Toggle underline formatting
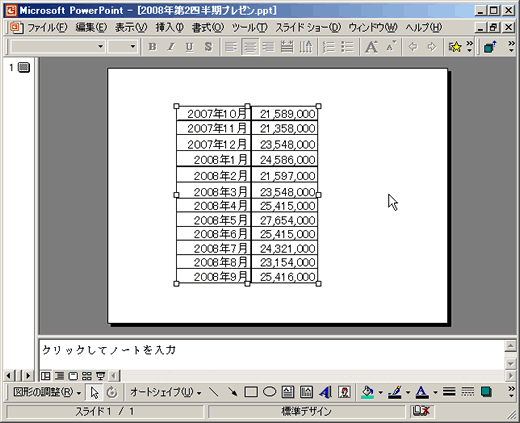 (190, 47)
